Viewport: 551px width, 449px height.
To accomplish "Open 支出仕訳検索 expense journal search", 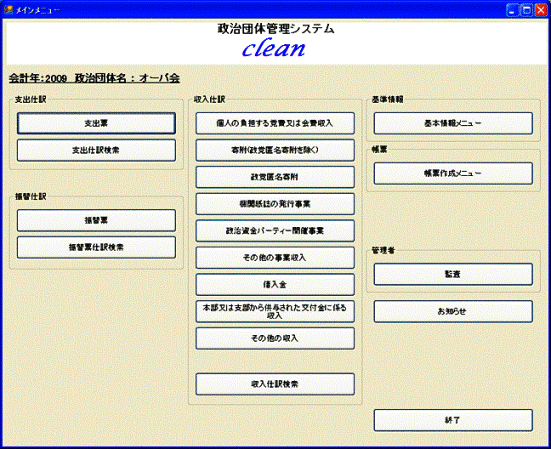I will click(96, 150).
